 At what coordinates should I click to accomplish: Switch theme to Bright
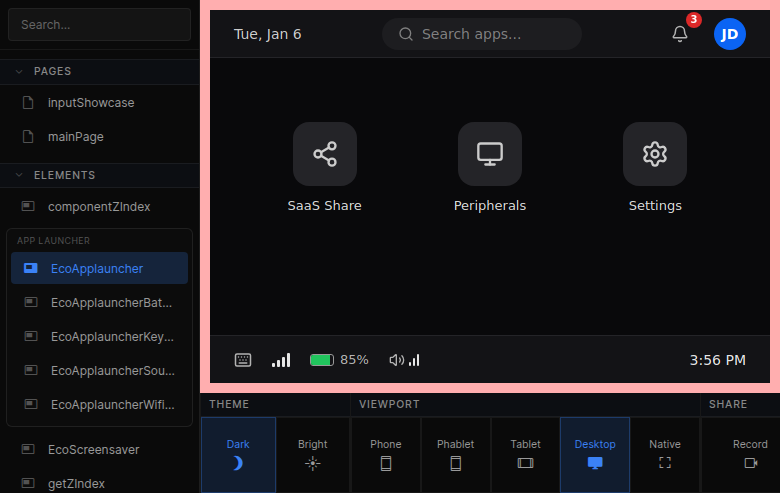313,454
